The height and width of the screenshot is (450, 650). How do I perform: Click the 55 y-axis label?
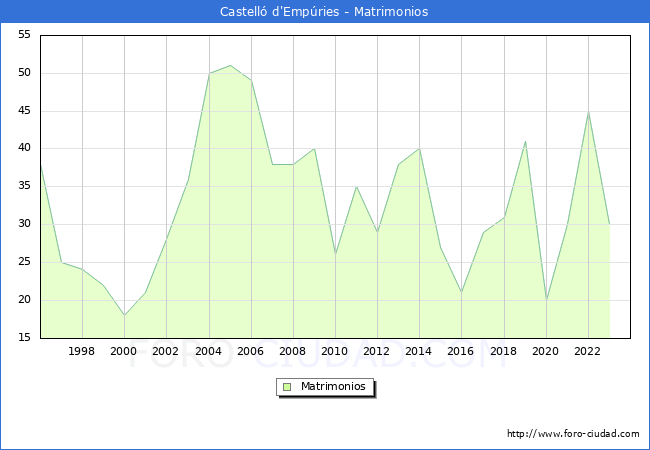click(23, 35)
